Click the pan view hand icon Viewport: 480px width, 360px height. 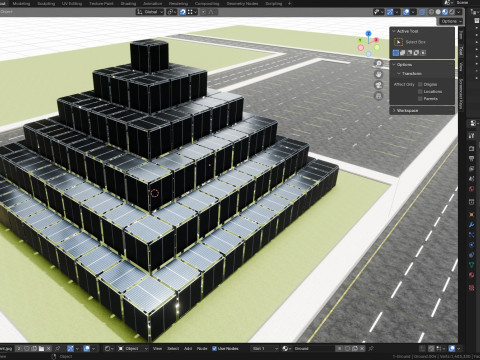click(379, 74)
